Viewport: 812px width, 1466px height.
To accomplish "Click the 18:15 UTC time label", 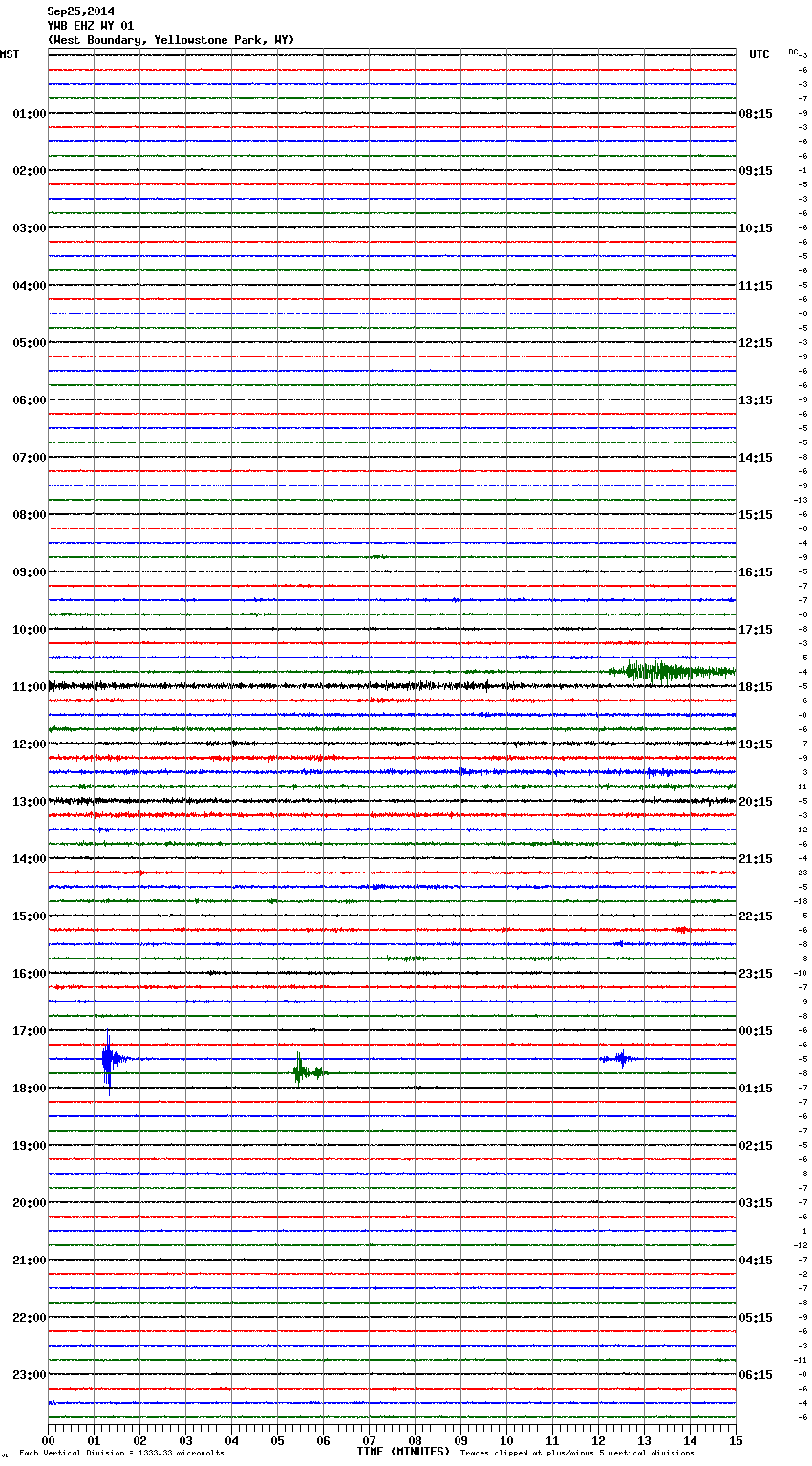I will [x=756, y=687].
